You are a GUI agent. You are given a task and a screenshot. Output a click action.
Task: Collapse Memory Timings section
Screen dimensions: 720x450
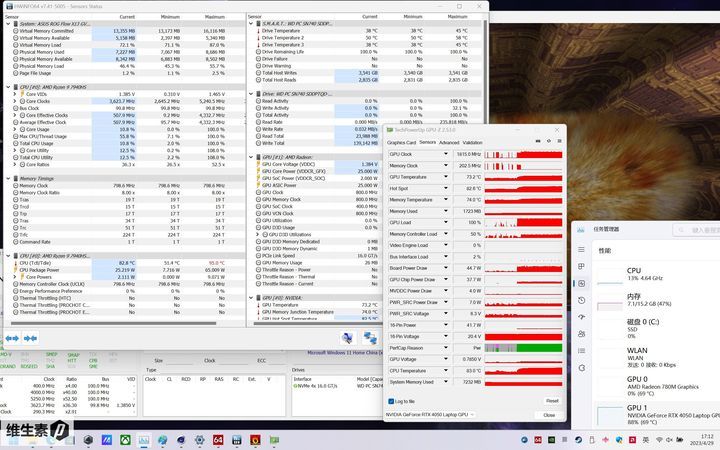click(8, 178)
